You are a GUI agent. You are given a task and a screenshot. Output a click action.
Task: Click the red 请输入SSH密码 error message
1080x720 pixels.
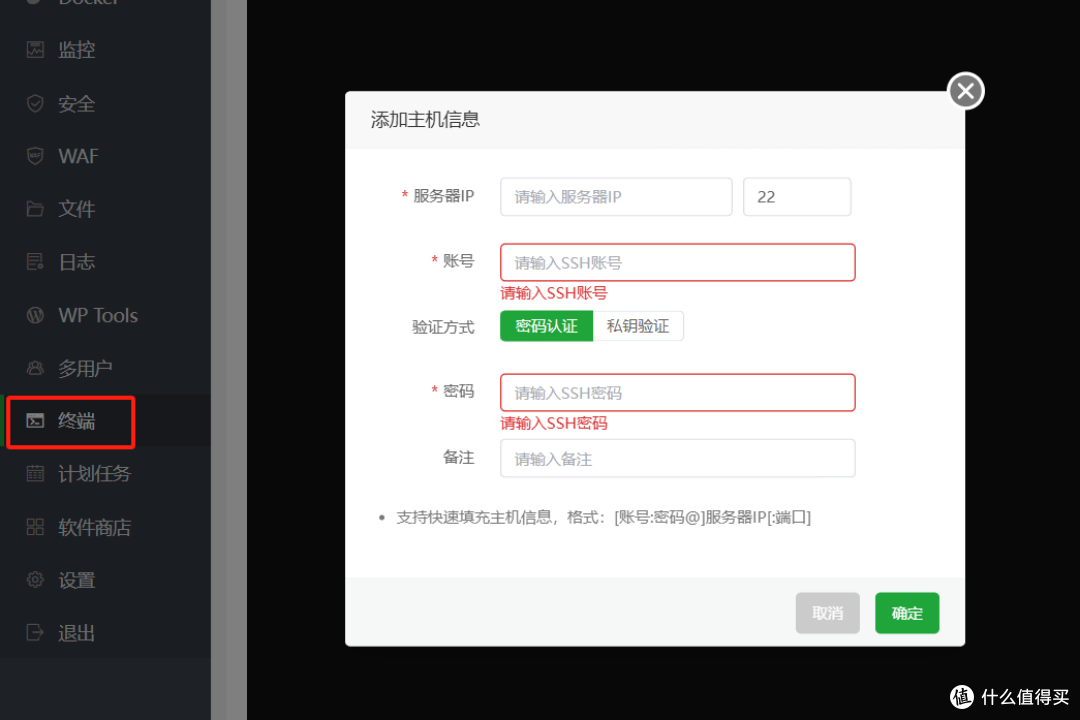pos(554,423)
